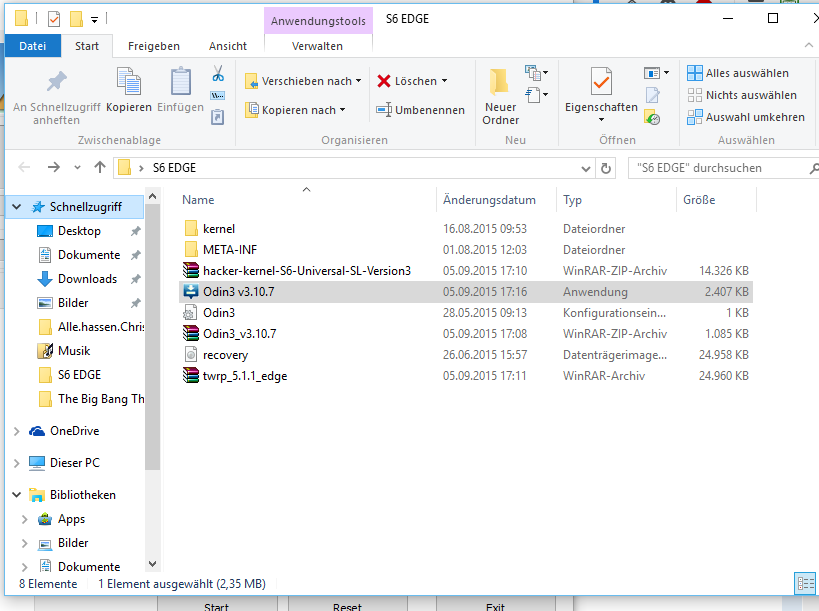
Task: Click the navigation pane vertical scrollbar
Action: [153, 339]
